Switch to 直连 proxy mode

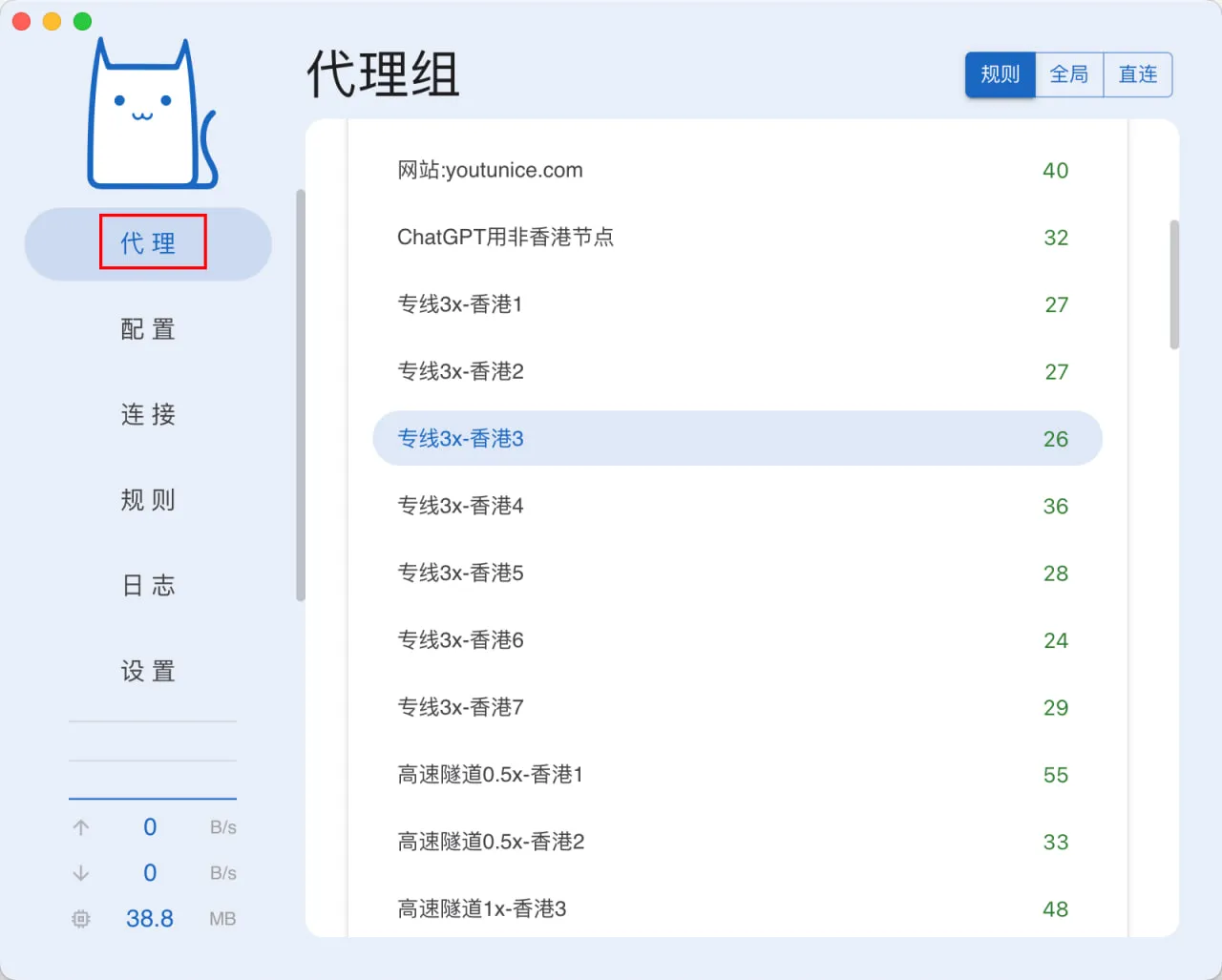coord(1137,74)
